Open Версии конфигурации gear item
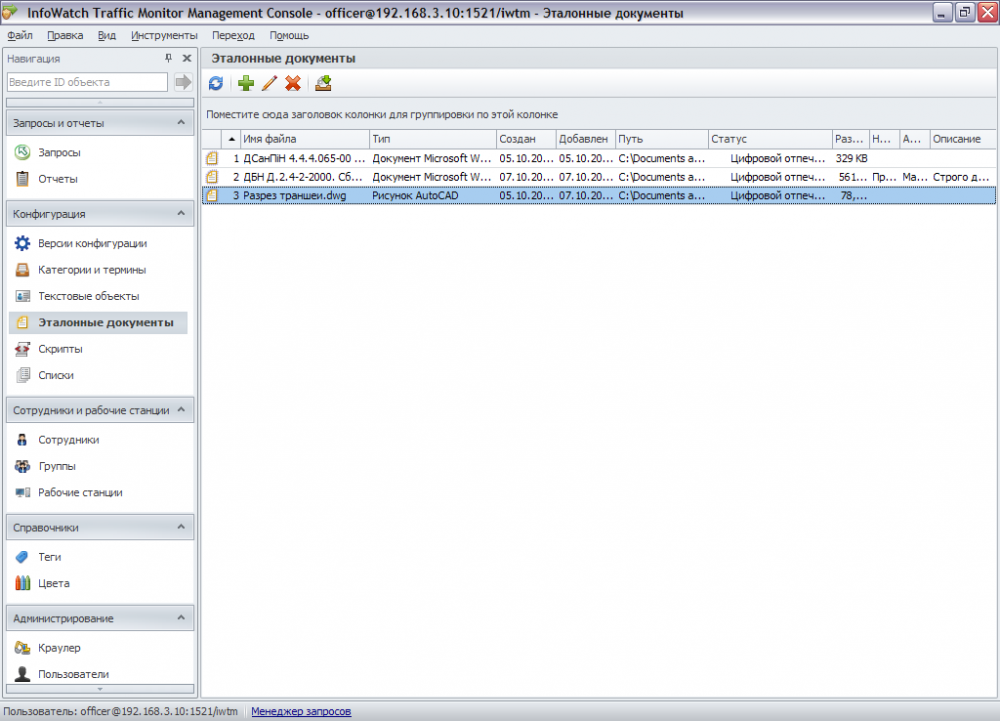Viewport: 1000px width, 721px height. [92, 243]
